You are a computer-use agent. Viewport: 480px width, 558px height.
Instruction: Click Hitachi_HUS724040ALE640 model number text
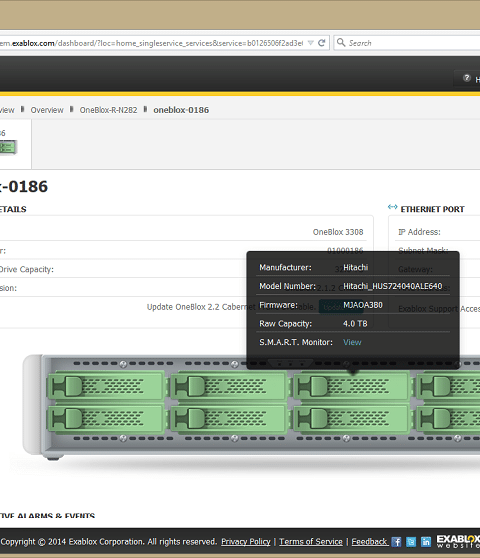pos(392,286)
